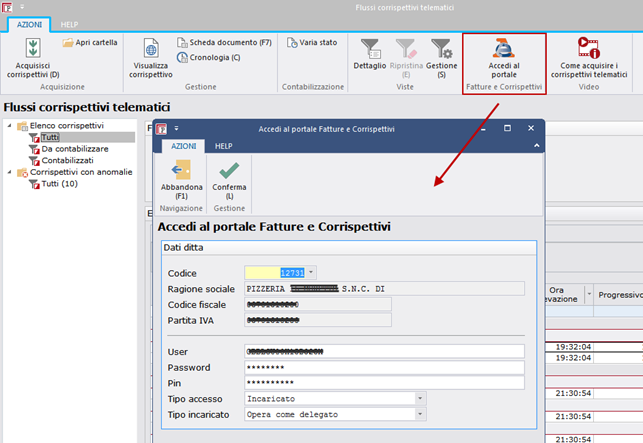The width and height of the screenshot is (643, 443).
Task: Click Acquisisci corrispettivi icon
Action: point(33,49)
